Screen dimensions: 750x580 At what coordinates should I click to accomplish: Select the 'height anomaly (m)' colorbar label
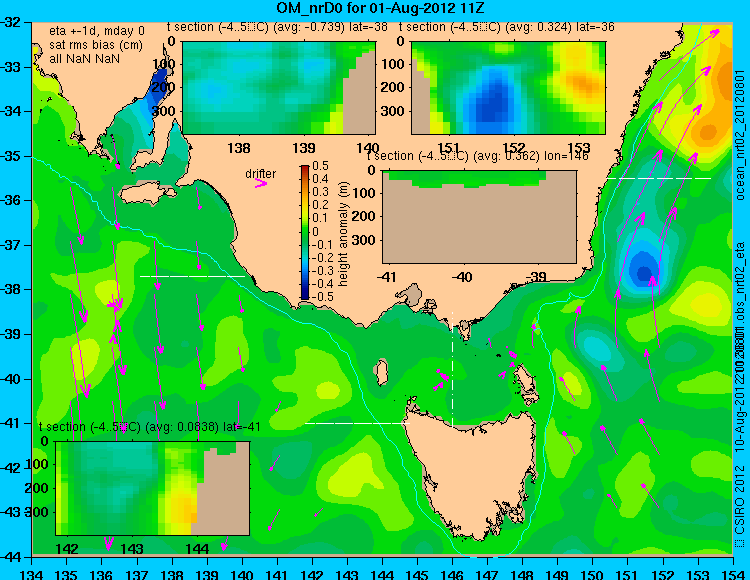(x=342, y=234)
